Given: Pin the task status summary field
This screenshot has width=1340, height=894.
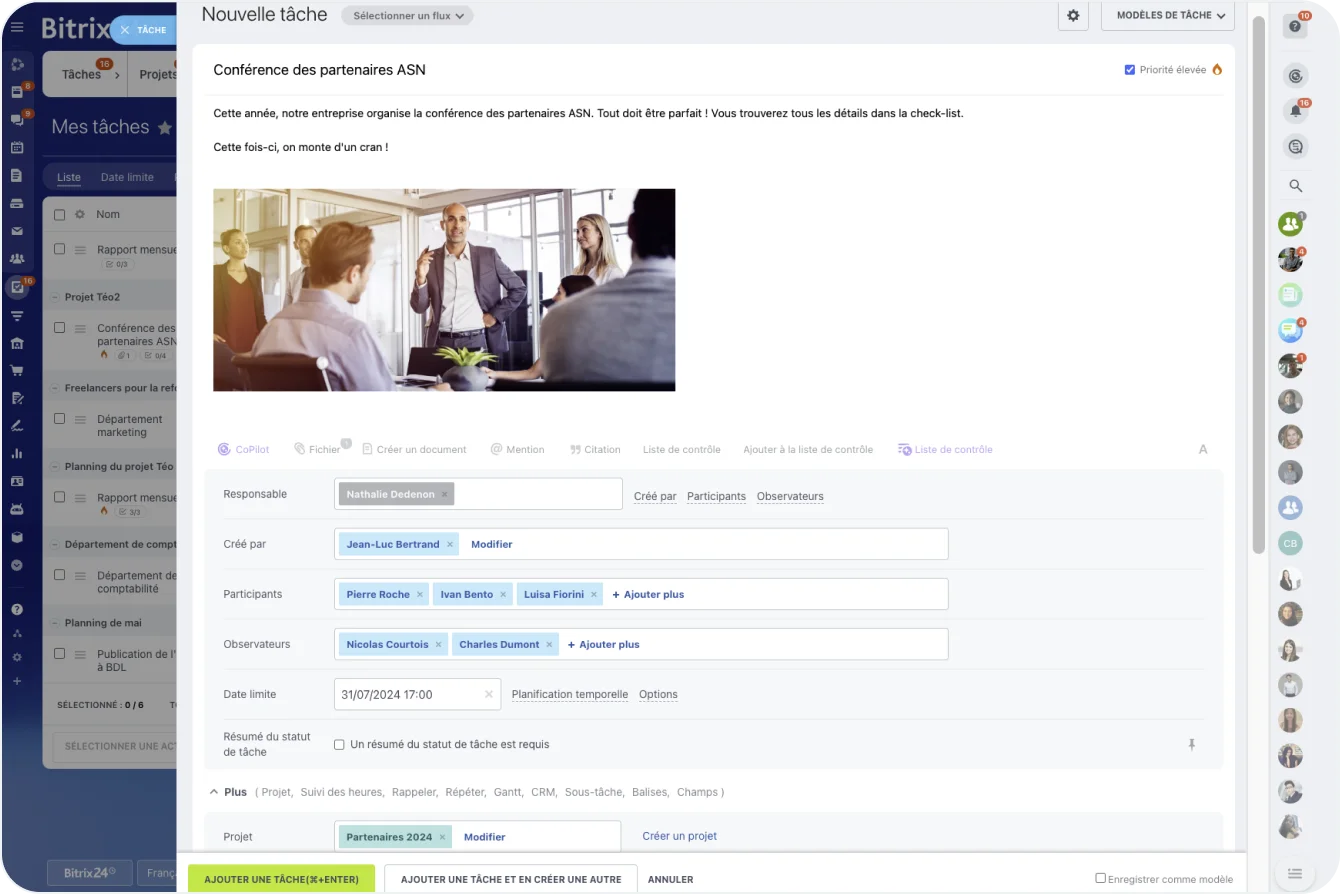Looking at the screenshot, I should point(1191,745).
